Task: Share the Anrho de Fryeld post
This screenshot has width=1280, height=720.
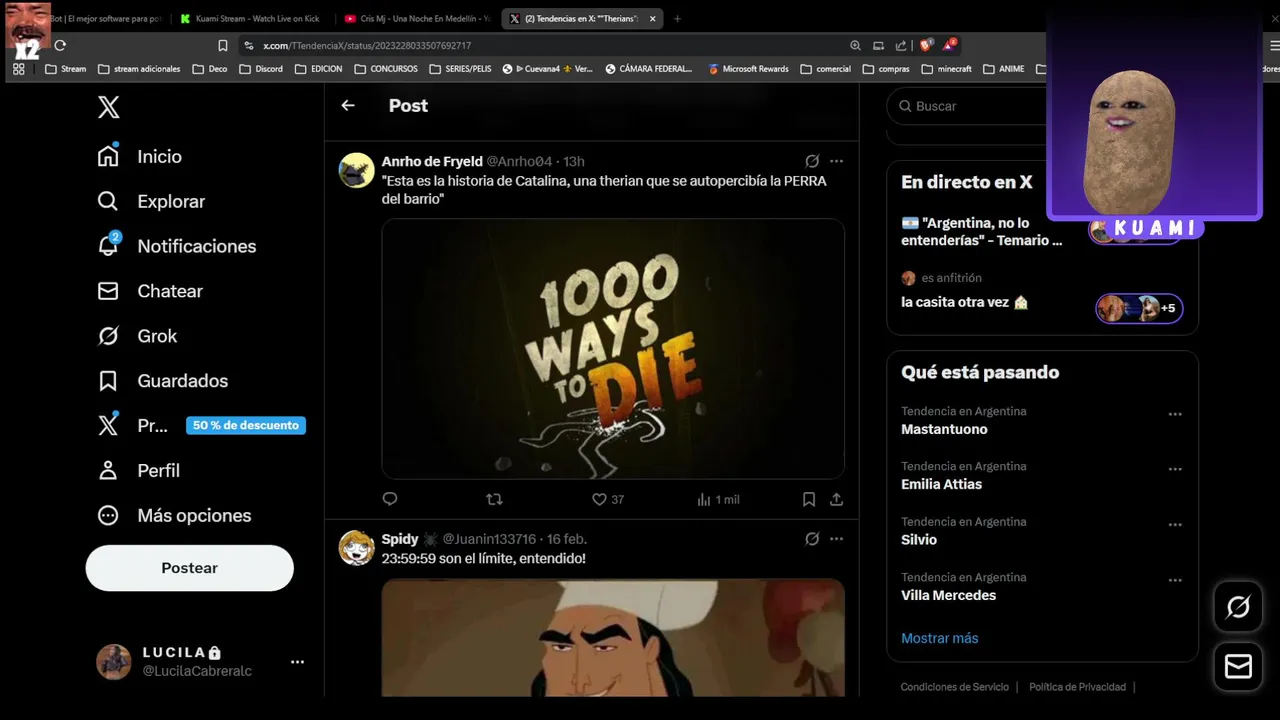Action: tap(837, 499)
